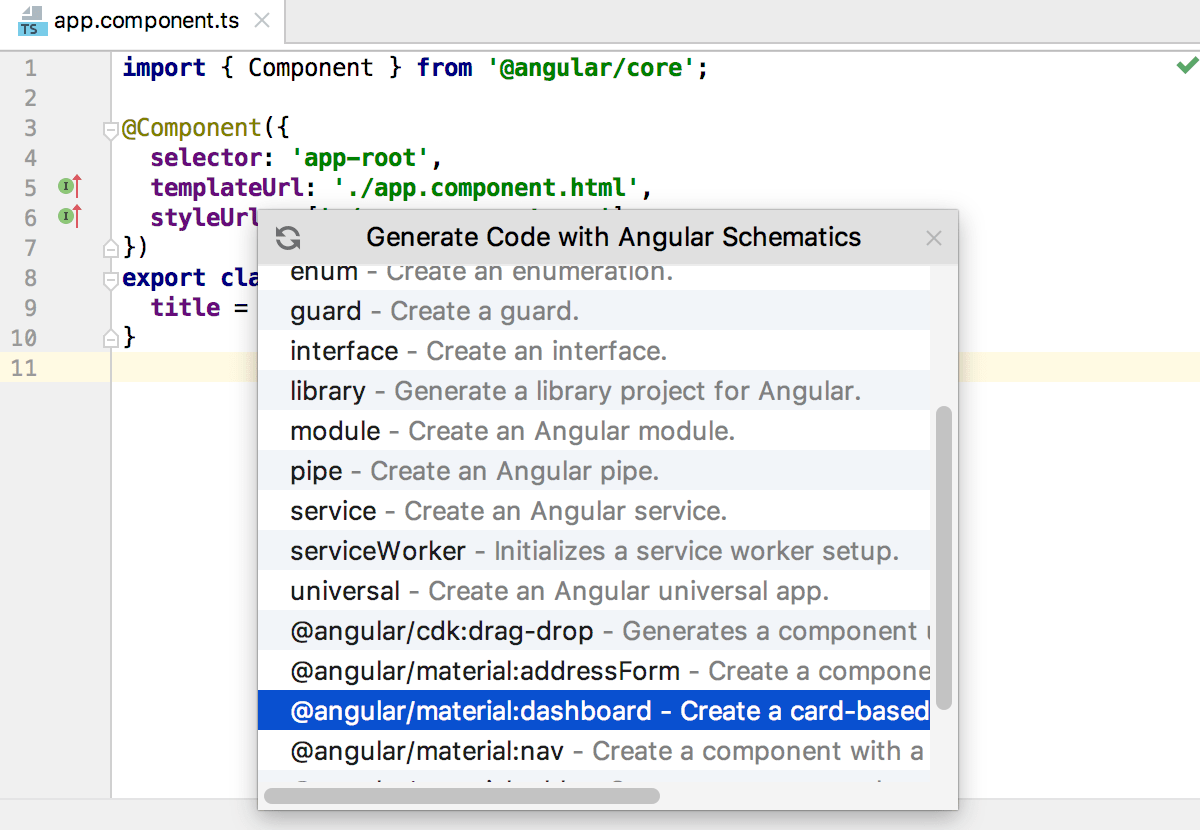The width and height of the screenshot is (1200, 830).
Task: Select the highlighted @angular/material:dashboard entry
Action: (594, 711)
